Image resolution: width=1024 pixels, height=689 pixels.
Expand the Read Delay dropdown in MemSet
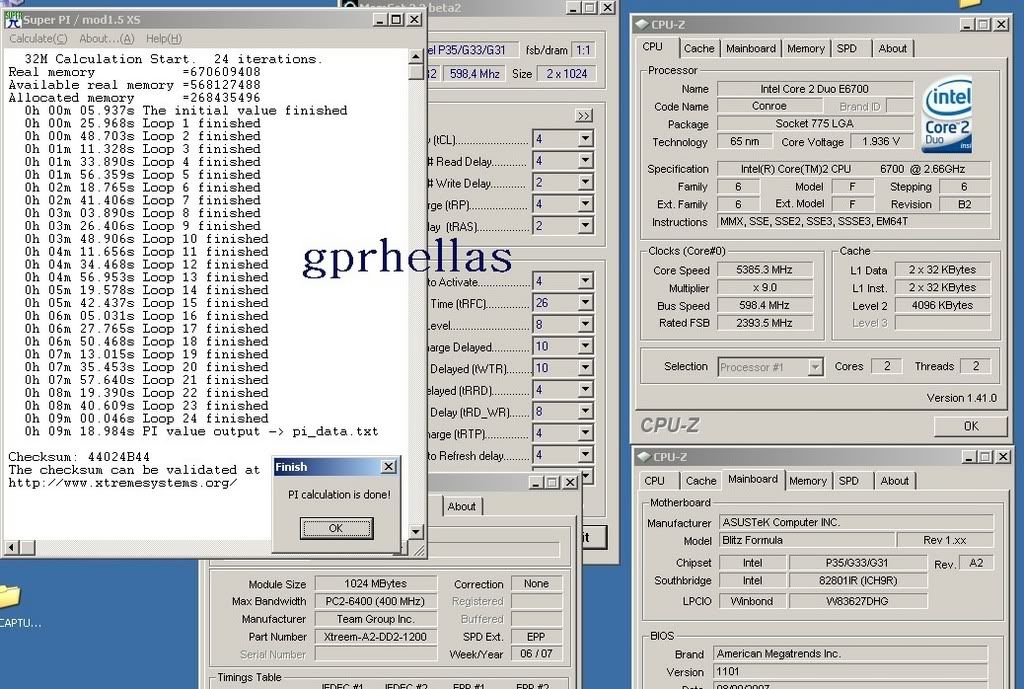pyautogui.click(x=585, y=161)
